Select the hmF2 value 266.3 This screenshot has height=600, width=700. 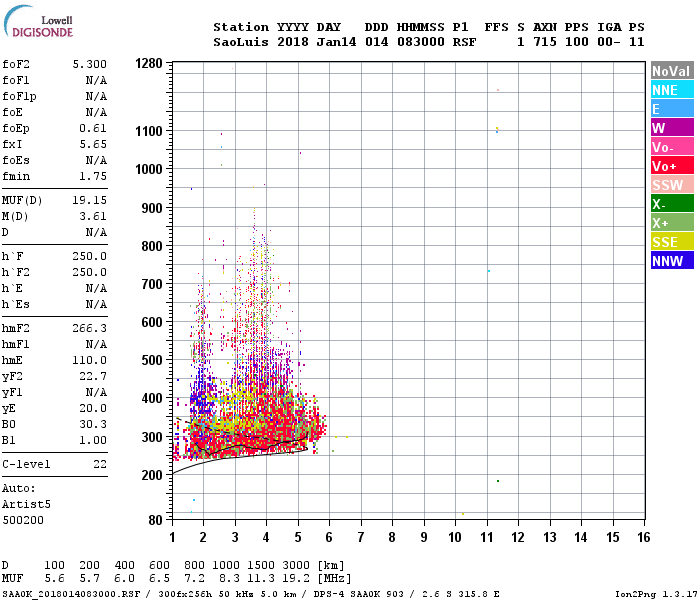coord(90,328)
